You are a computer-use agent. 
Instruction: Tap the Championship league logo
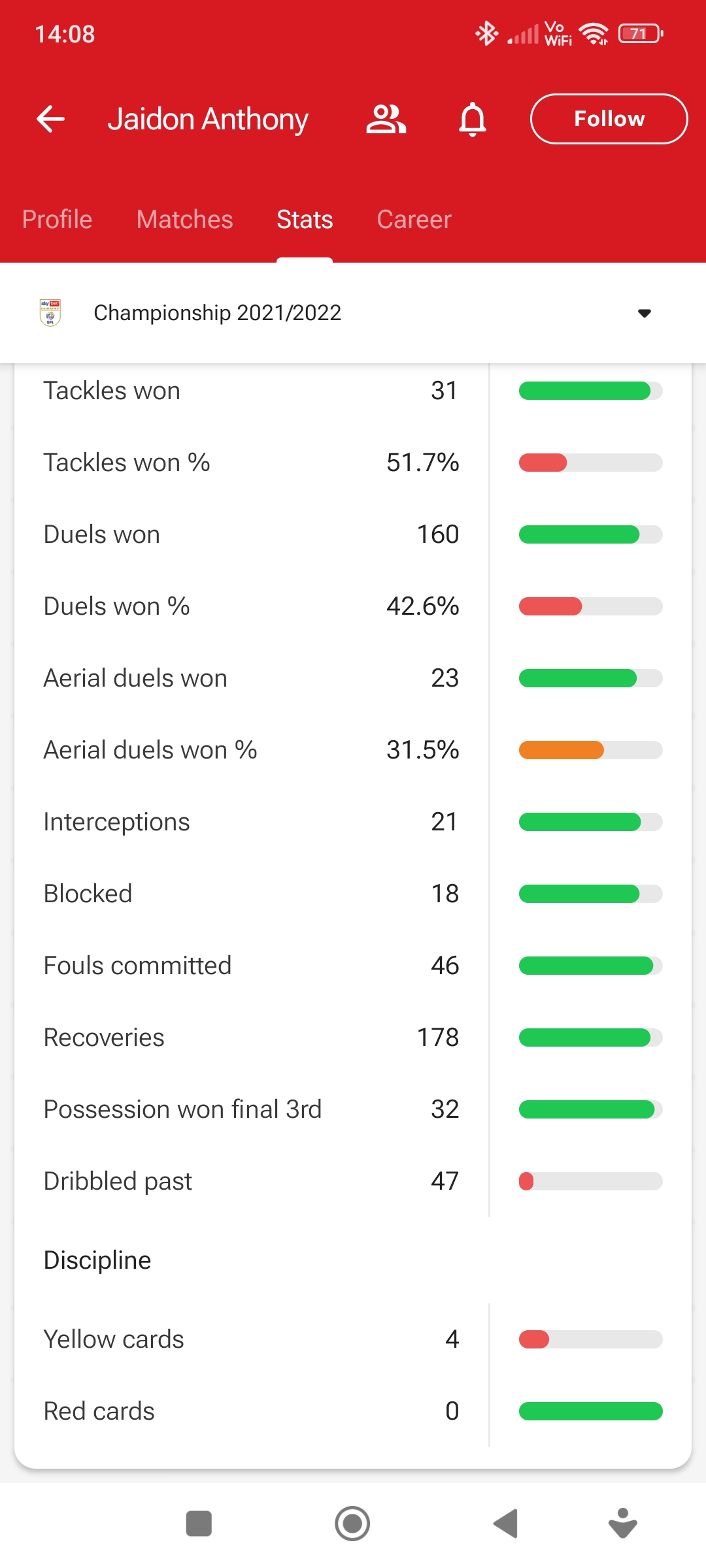point(50,313)
